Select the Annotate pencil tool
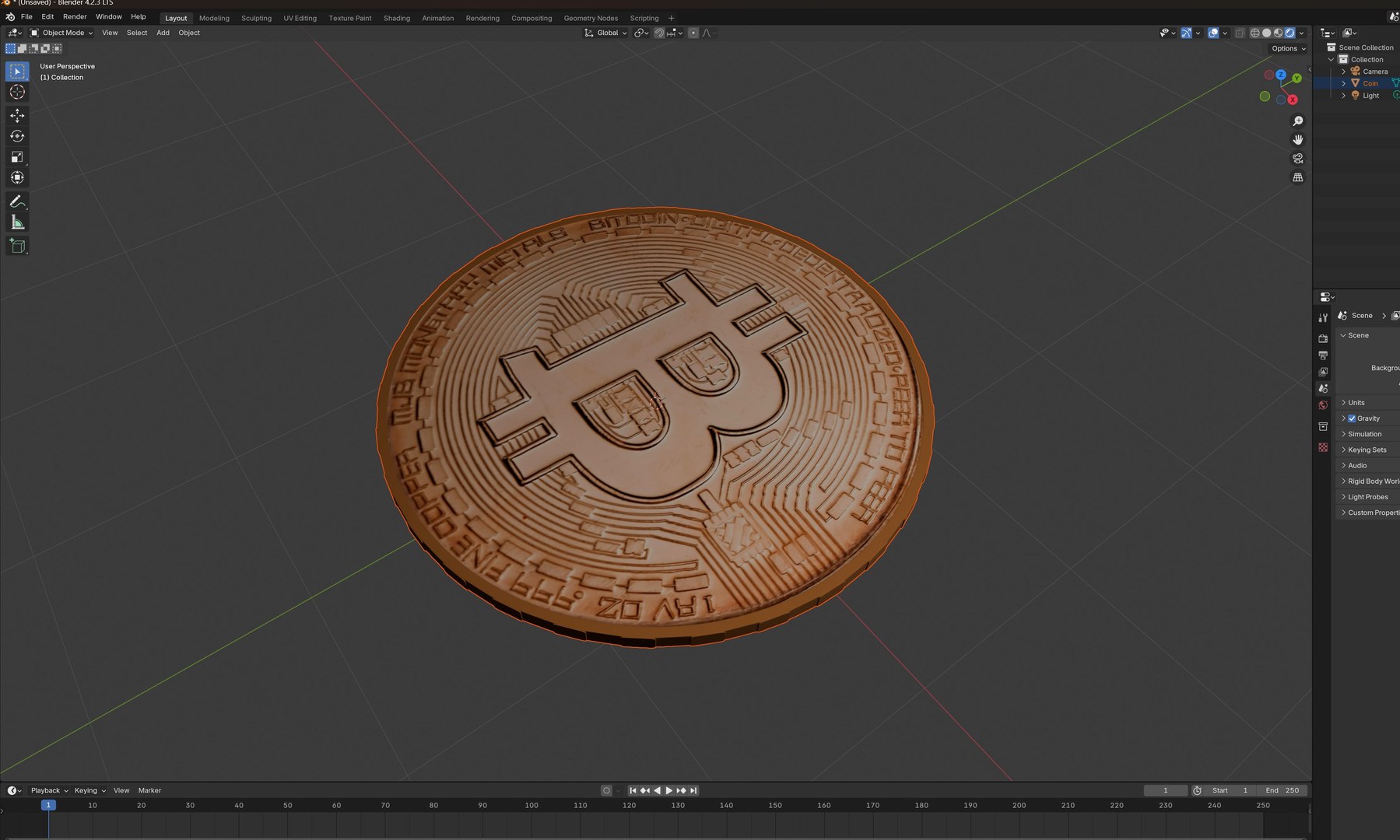This screenshot has width=1400, height=840. click(17, 201)
